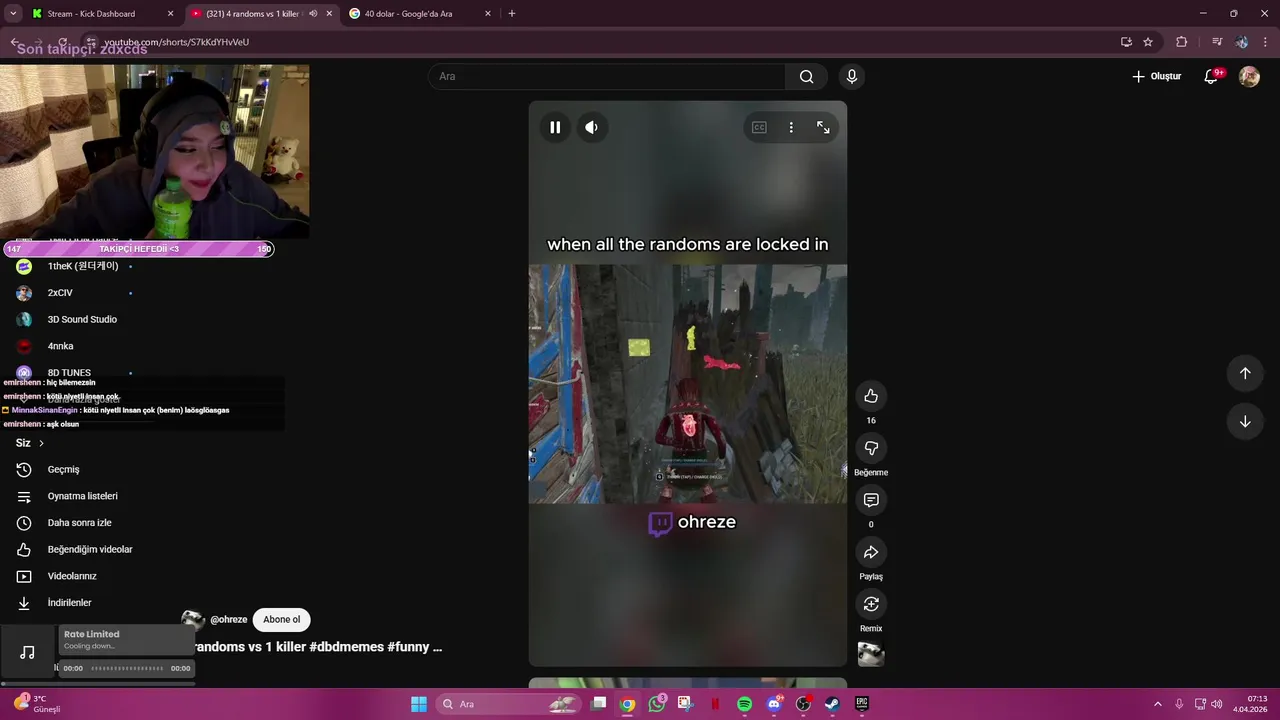The height and width of the screenshot is (720, 1280).
Task: Open the Oluştur create menu
Action: 1157,76
